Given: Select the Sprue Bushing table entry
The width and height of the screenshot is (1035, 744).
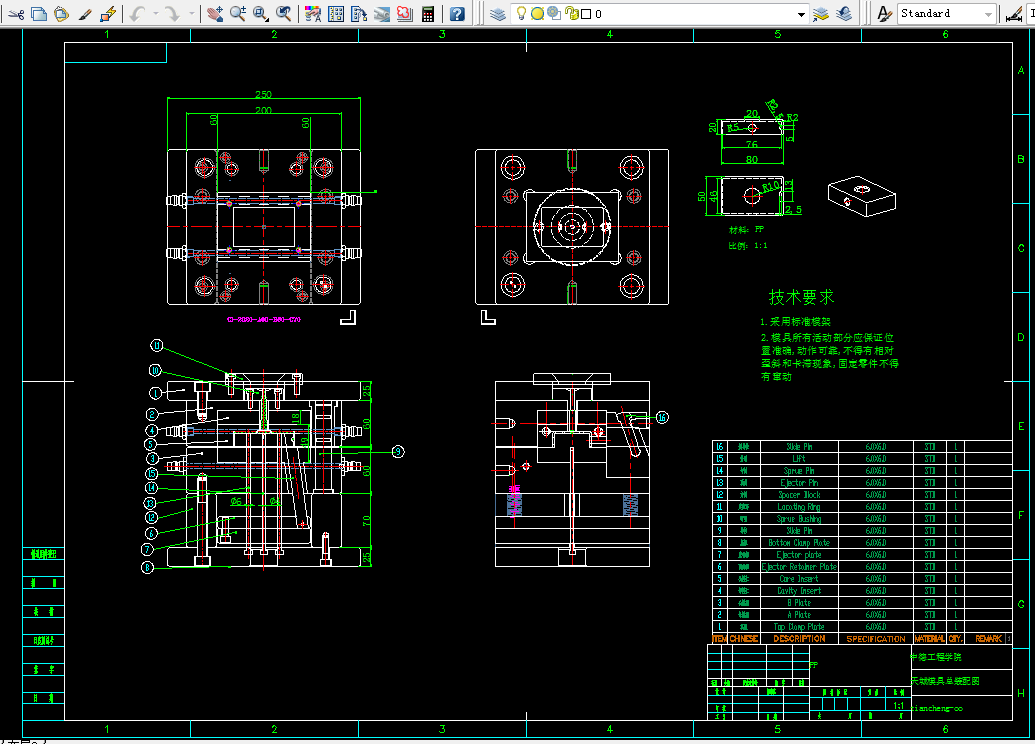Looking at the screenshot, I should [799, 519].
